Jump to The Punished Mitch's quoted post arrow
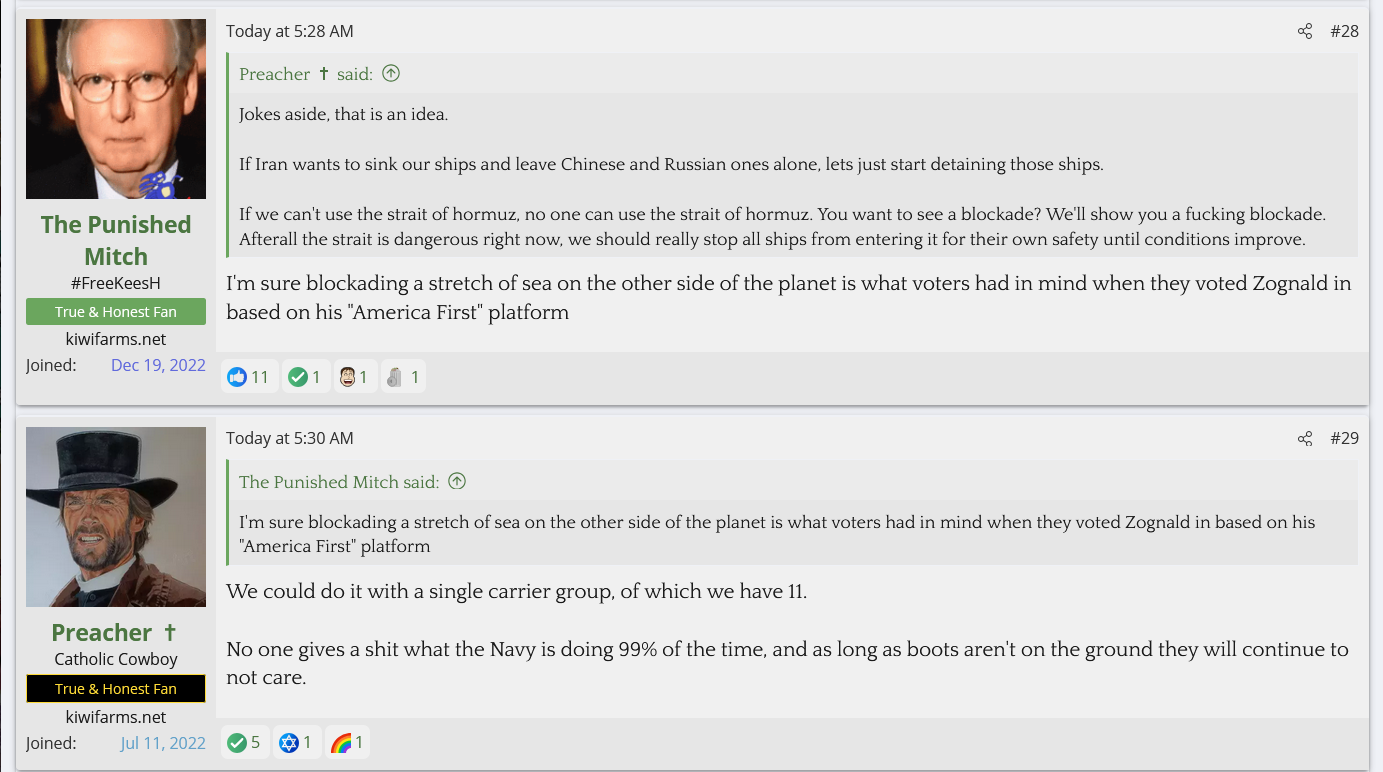The image size is (1383, 772). [x=457, y=481]
